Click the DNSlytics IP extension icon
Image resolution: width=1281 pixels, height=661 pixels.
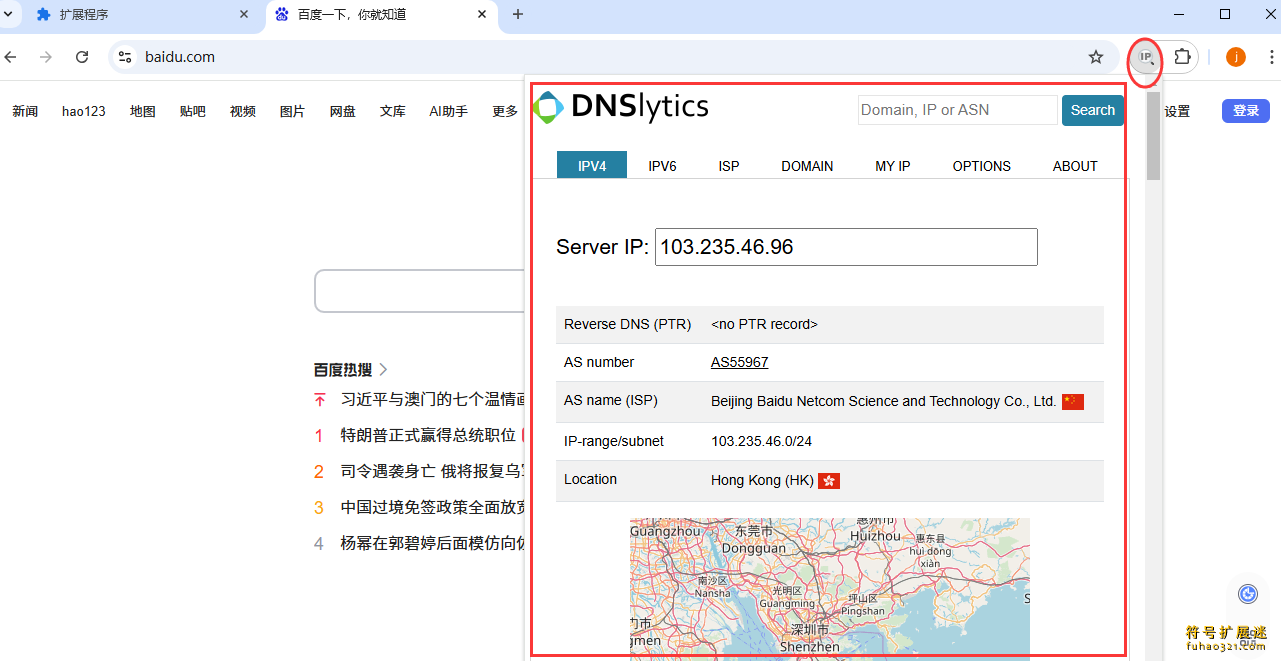pos(1146,57)
